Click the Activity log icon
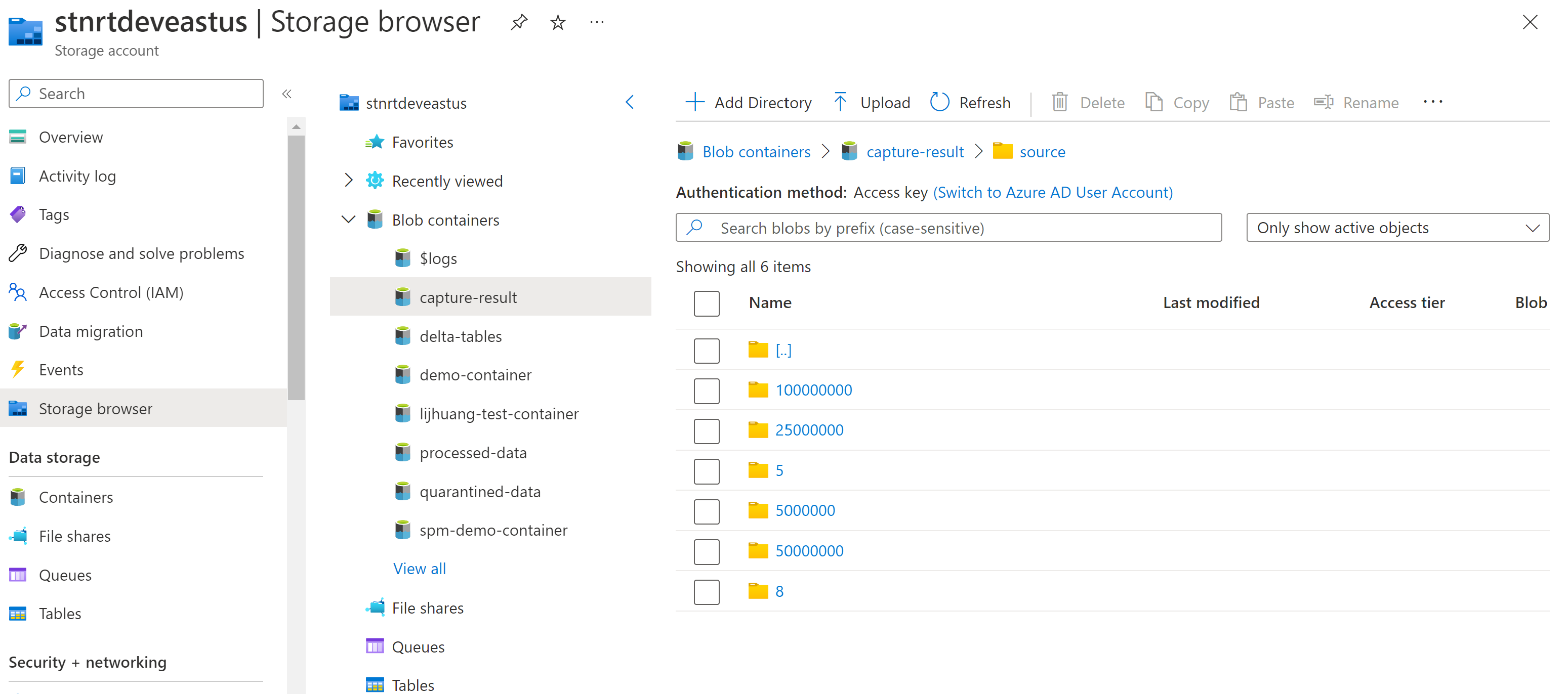 [18, 176]
